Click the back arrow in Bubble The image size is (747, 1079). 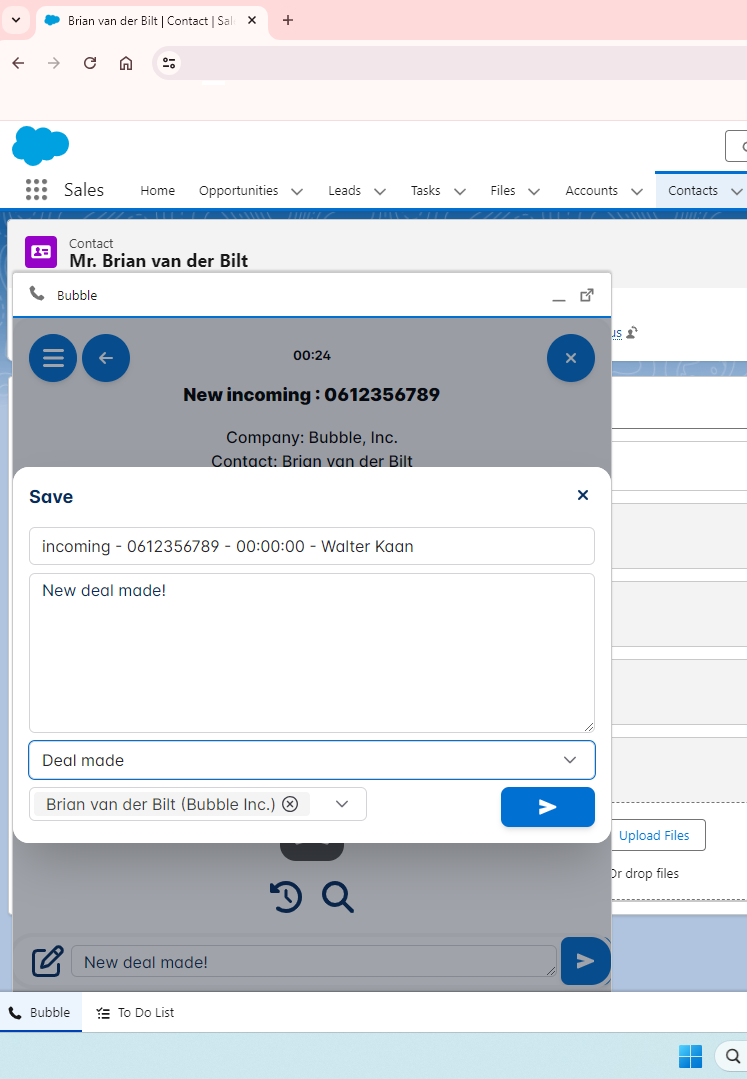(106, 358)
